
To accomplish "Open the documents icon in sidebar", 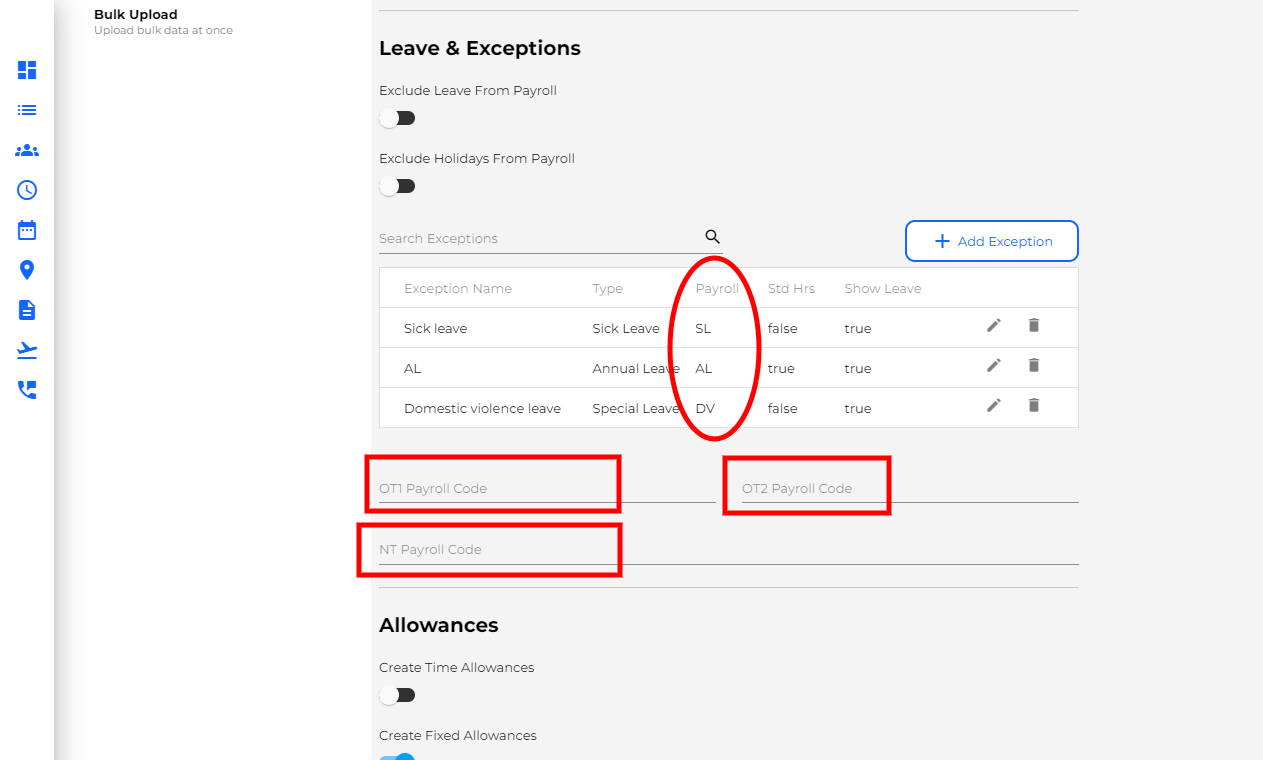I will click(x=27, y=310).
